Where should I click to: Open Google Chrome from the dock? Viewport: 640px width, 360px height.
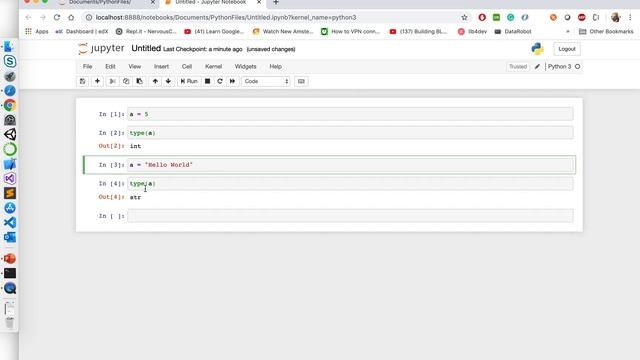point(10,105)
